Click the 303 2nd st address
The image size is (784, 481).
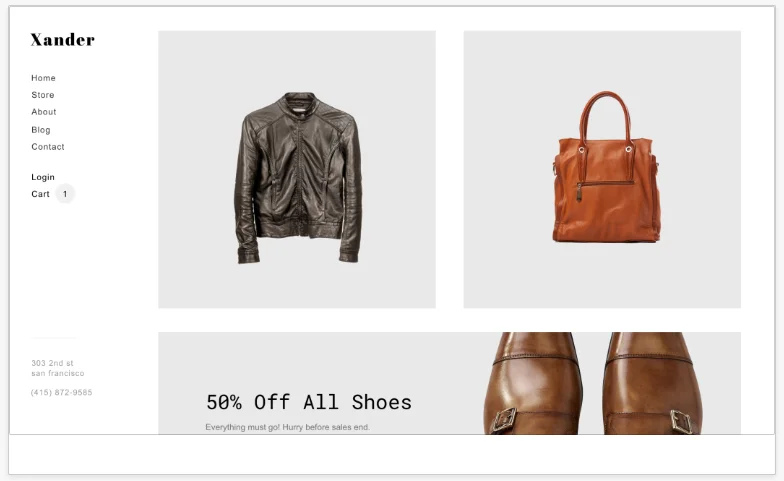[x=52, y=363]
